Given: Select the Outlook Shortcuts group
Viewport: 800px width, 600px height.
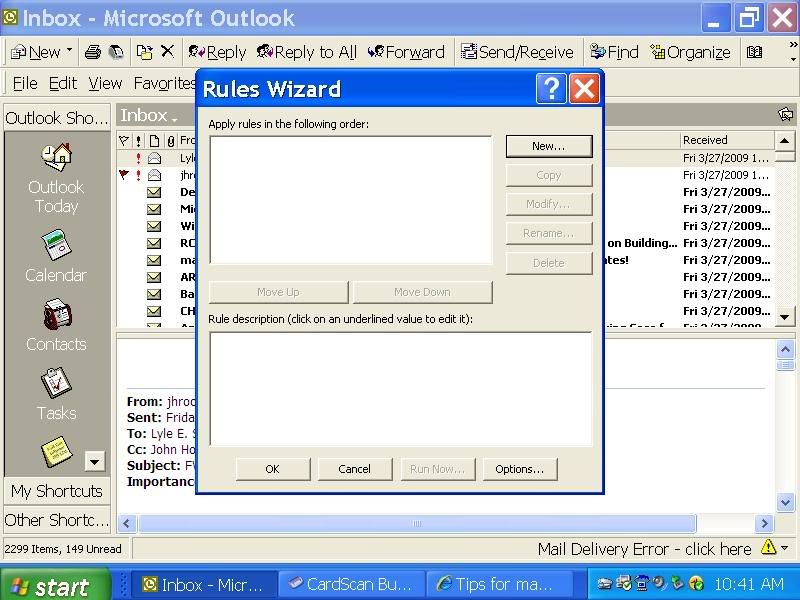Looking at the screenshot, I should point(57,118).
